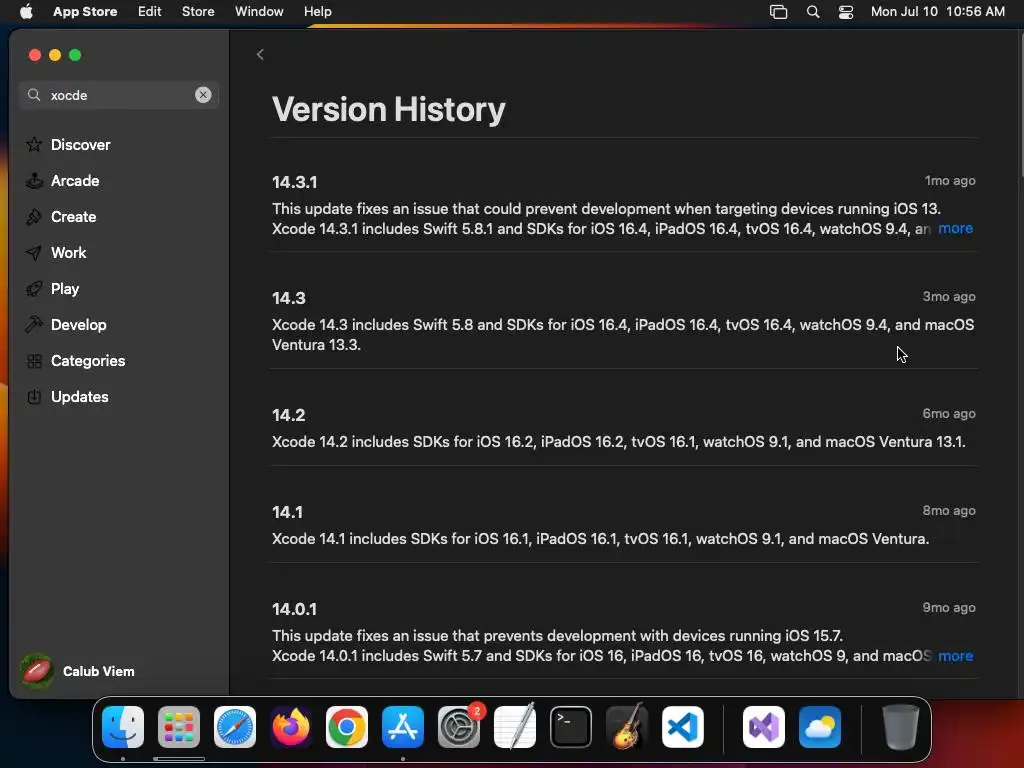Click the search field containing xocde

click(x=119, y=95)
